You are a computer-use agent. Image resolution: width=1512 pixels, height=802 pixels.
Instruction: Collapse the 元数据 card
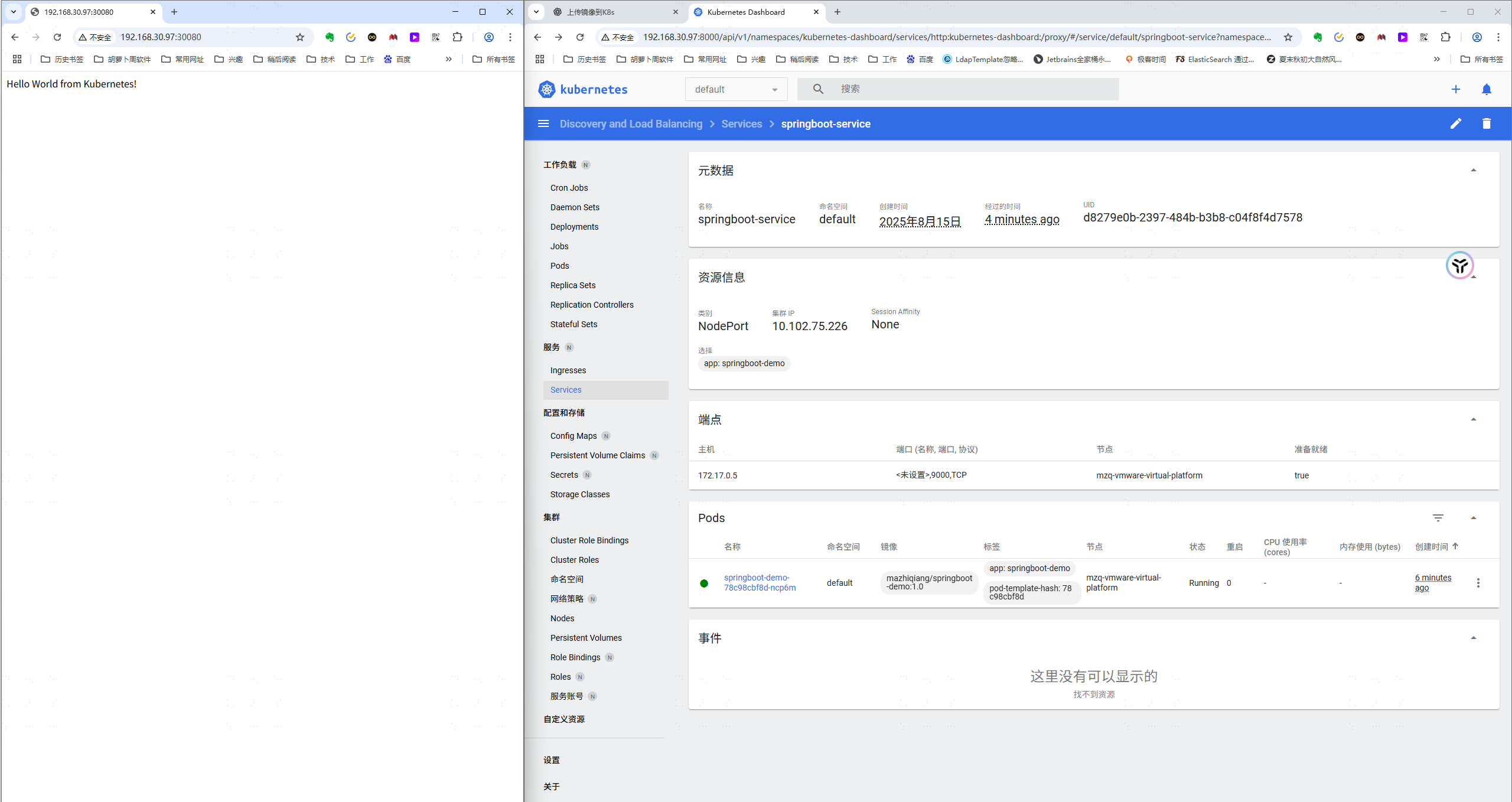(x=1473, y=171)
